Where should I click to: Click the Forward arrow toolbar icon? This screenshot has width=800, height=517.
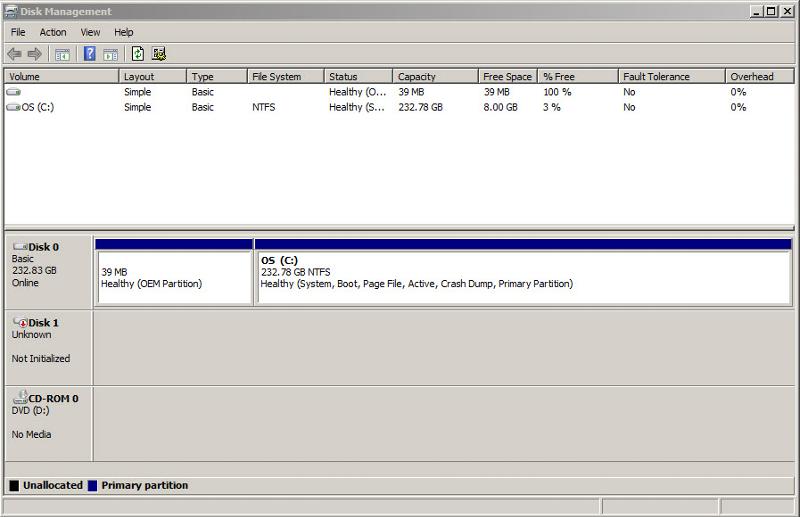(34, 54)
